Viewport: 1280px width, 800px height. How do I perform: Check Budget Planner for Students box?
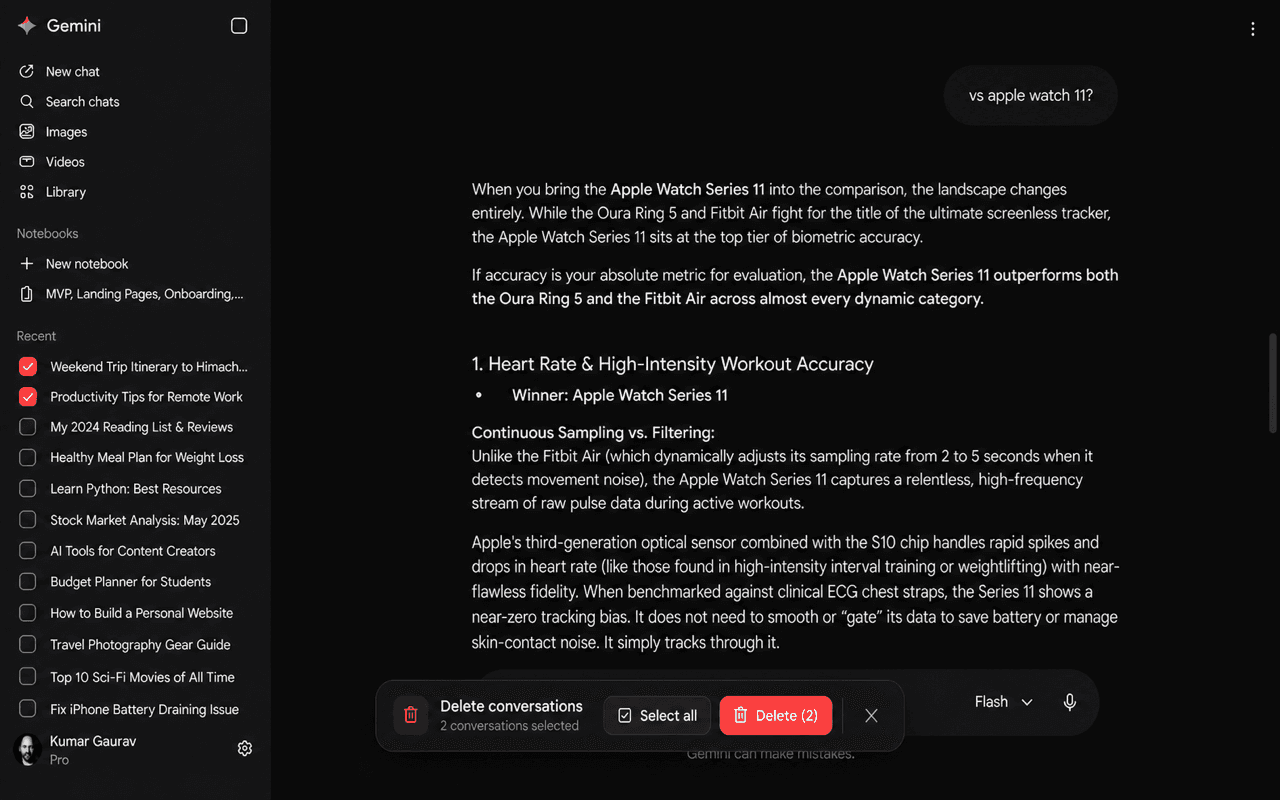pos(28,582)
